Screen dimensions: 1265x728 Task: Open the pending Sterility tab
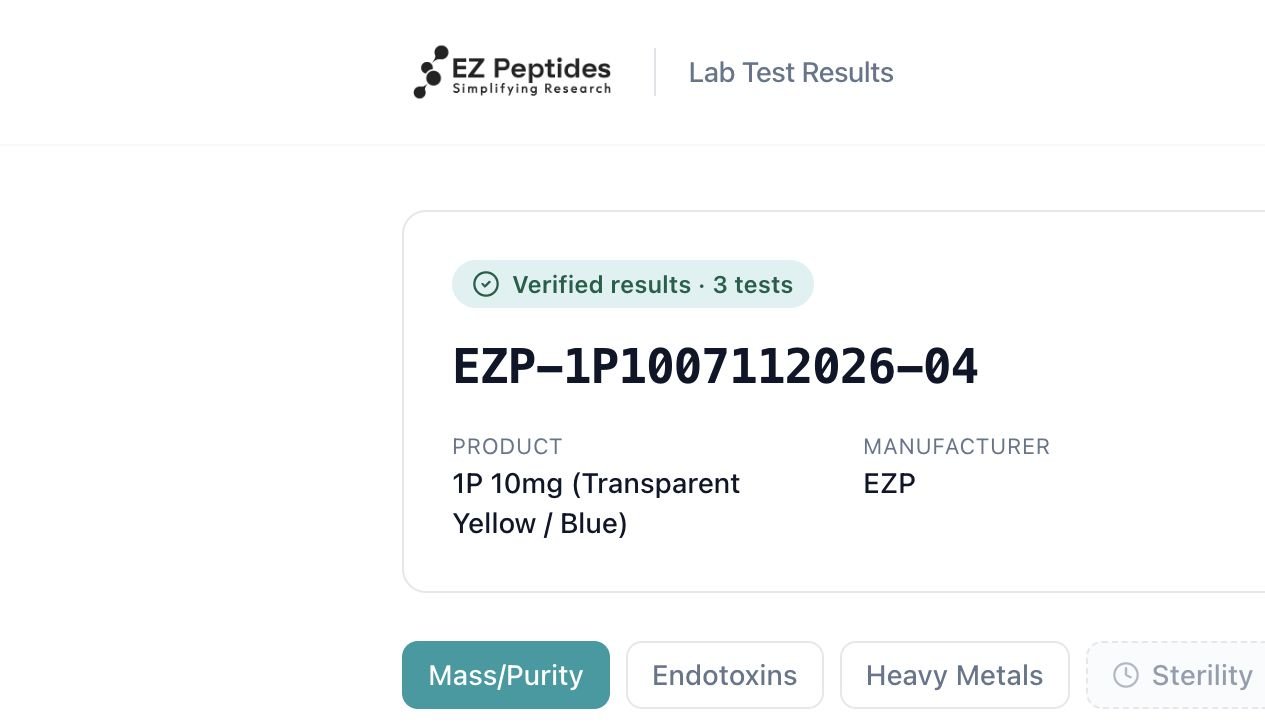pos(1176,675)
